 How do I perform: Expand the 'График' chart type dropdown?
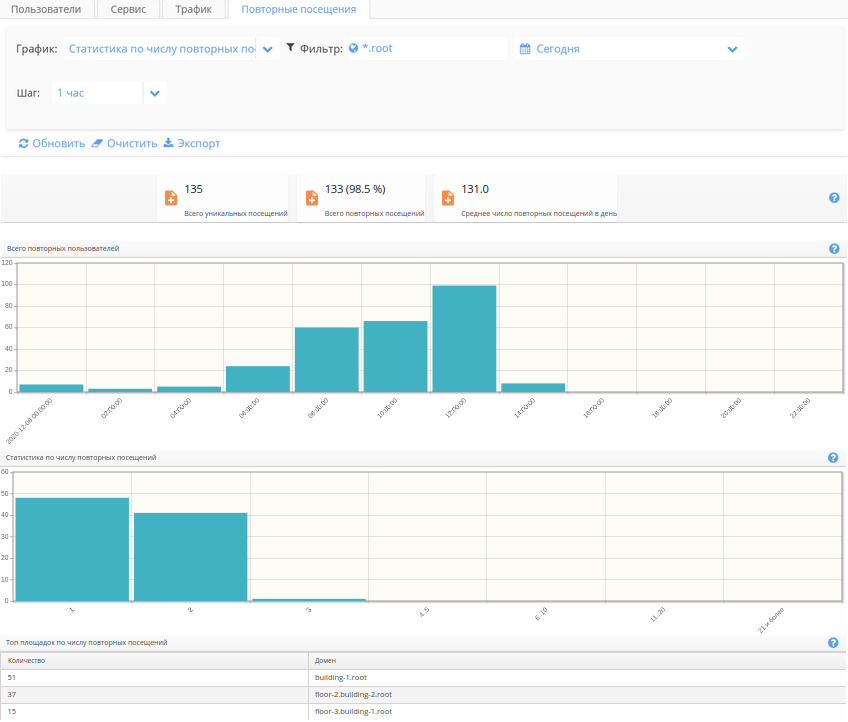pos(267,49)
